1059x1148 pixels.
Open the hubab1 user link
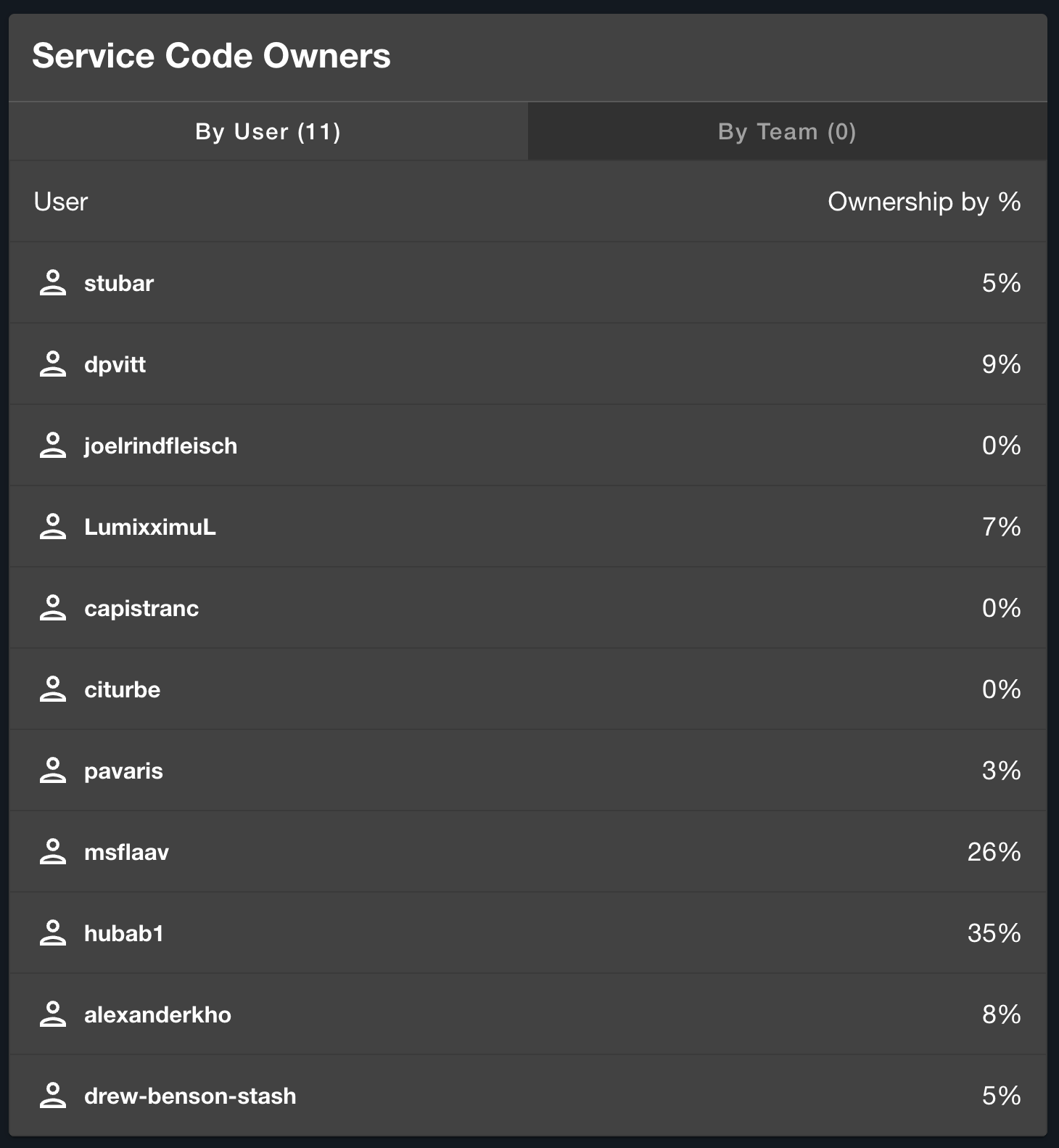(x=124, y=933)
